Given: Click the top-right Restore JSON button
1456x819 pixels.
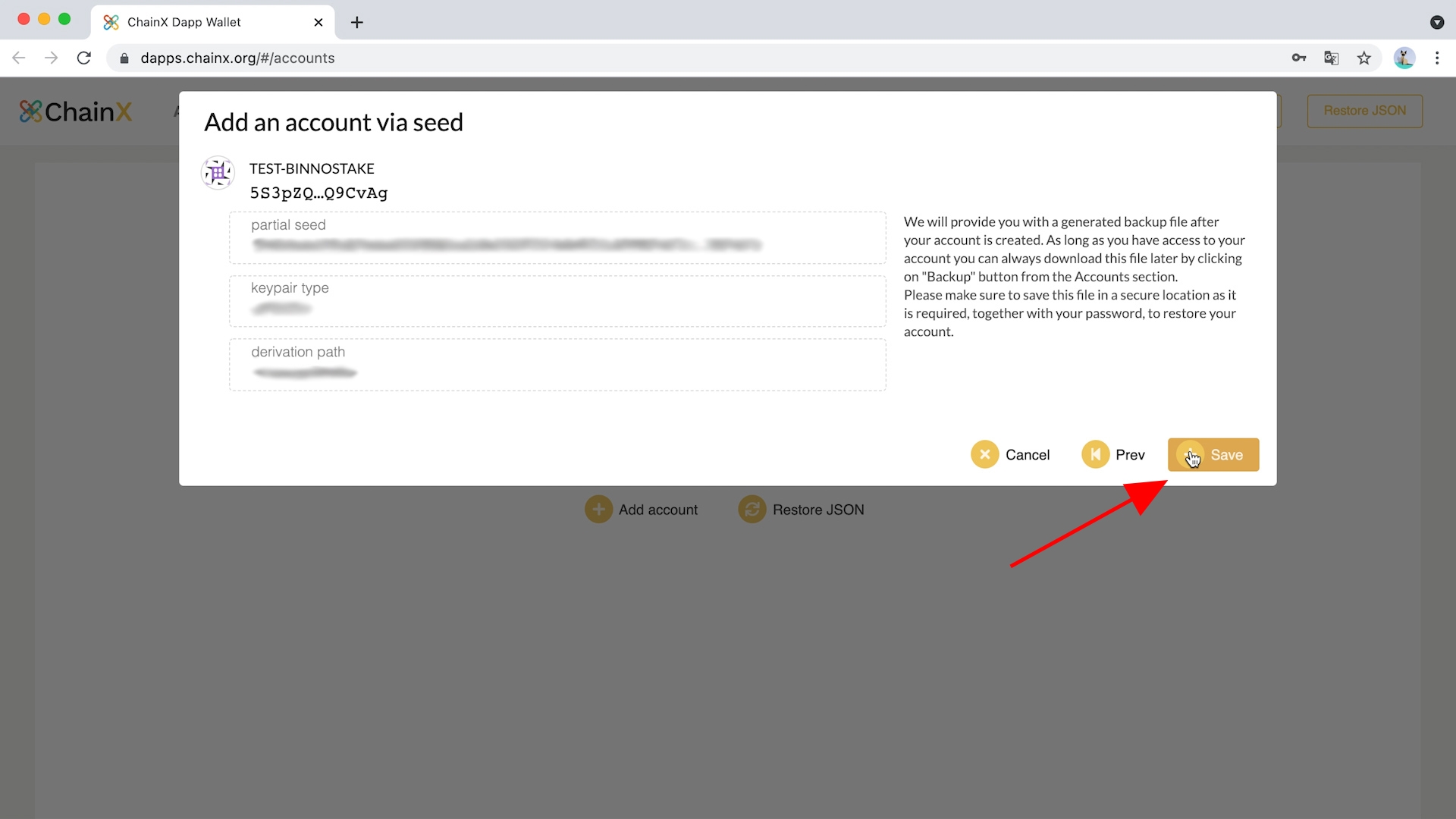Looking at the screenshot, I should (x=1364, y=111).
